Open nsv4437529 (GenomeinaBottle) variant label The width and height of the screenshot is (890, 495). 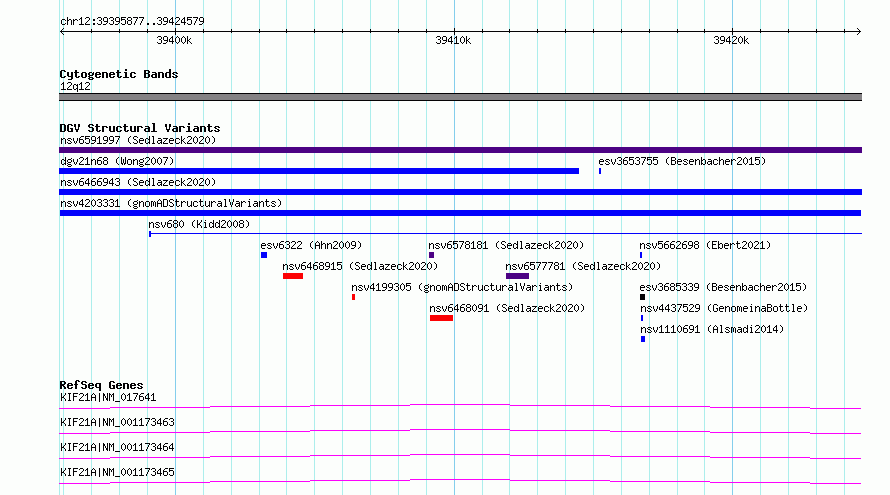724,308
